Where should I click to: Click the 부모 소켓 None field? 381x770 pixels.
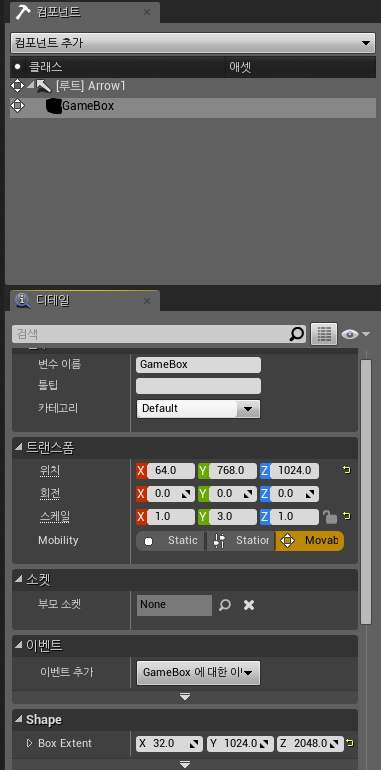click(174, 605)
